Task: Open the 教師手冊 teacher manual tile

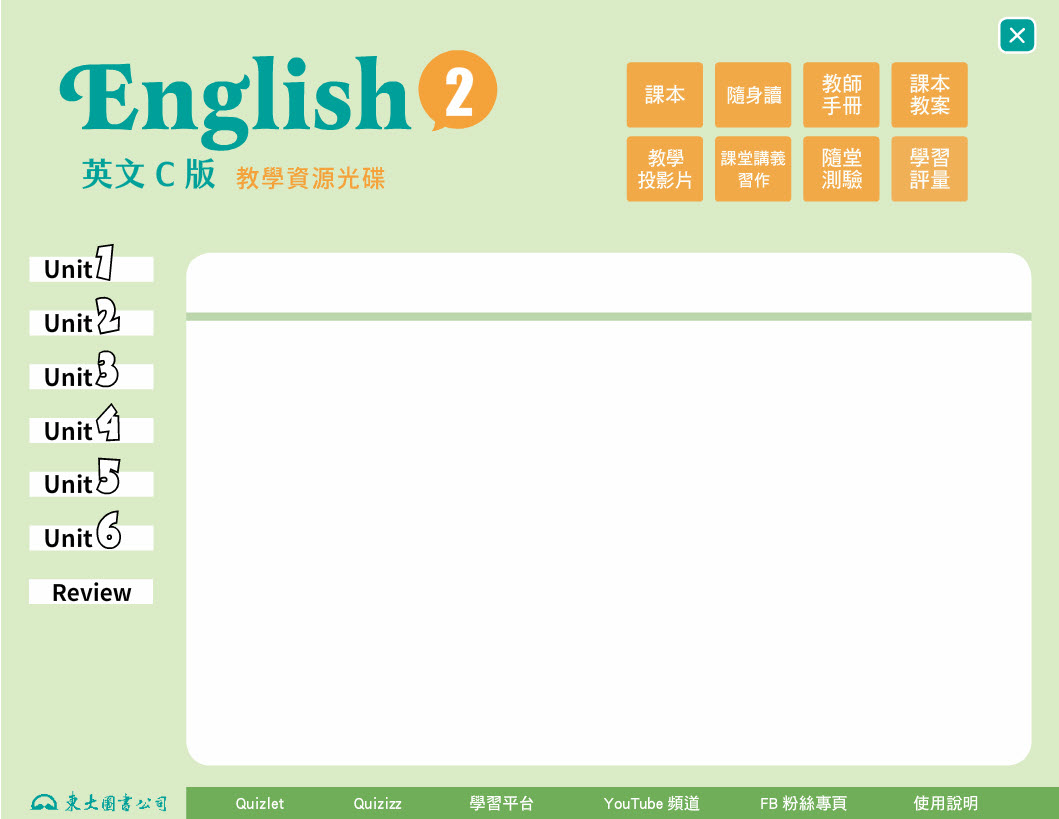Action: coord(841,95)
